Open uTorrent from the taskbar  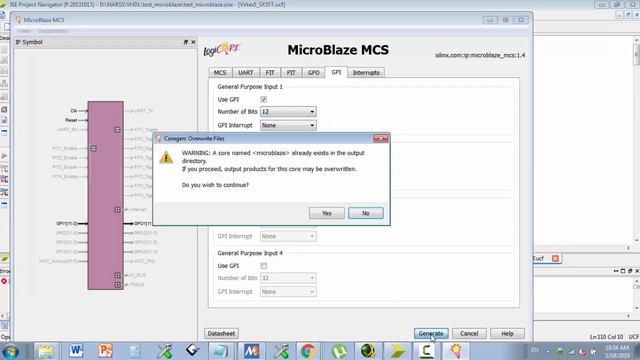click(339, 351)
